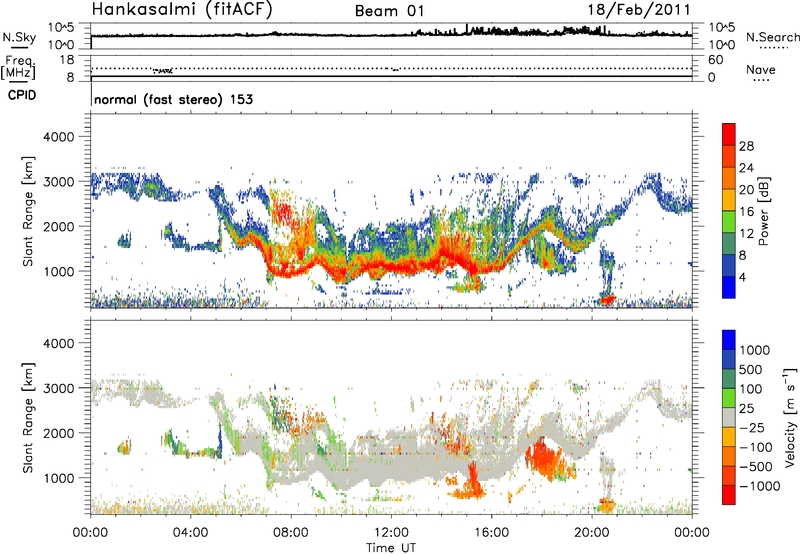
Task: Click the red velocity patch near 18:00
Action: [545, 458]
